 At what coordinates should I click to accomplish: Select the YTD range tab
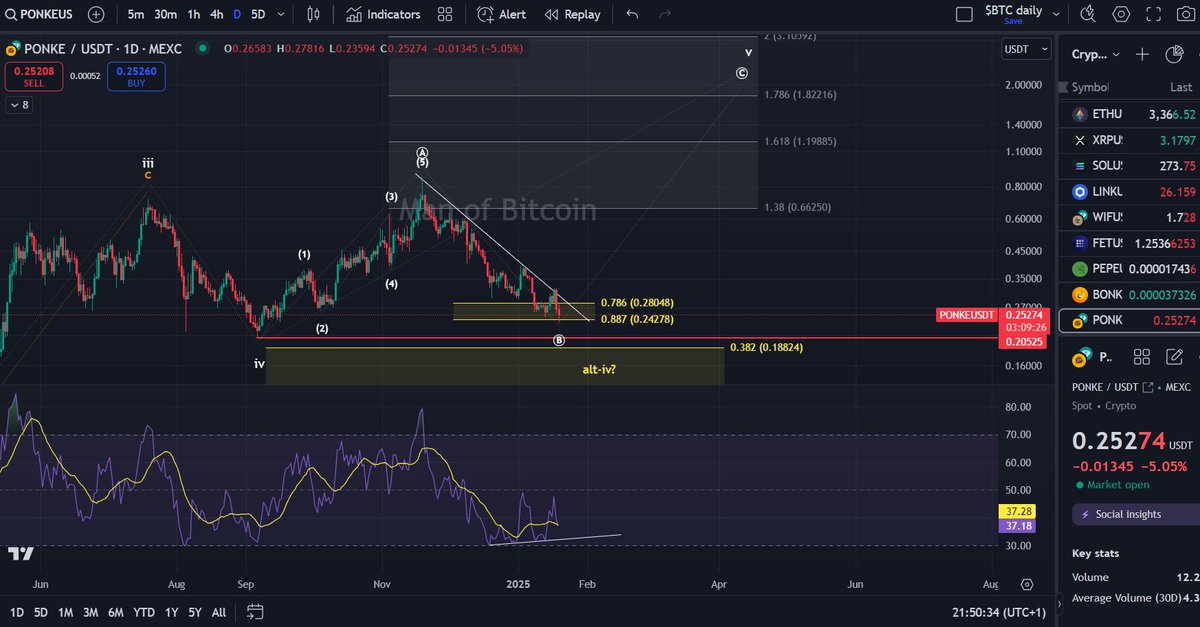pyautogui.click(x=142, y=612)
